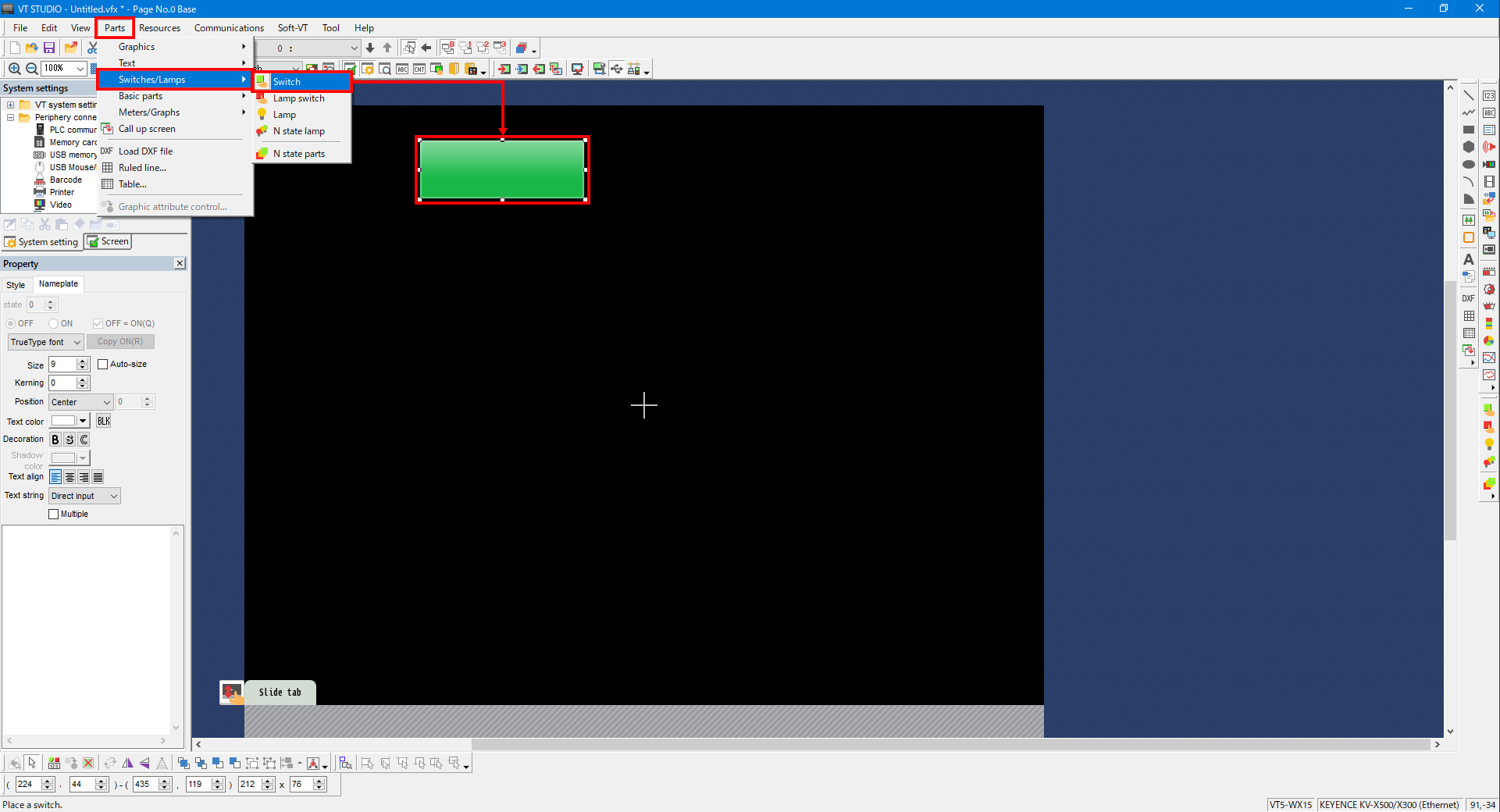Select the ellipse shape tool

[x=1468, y=164]
